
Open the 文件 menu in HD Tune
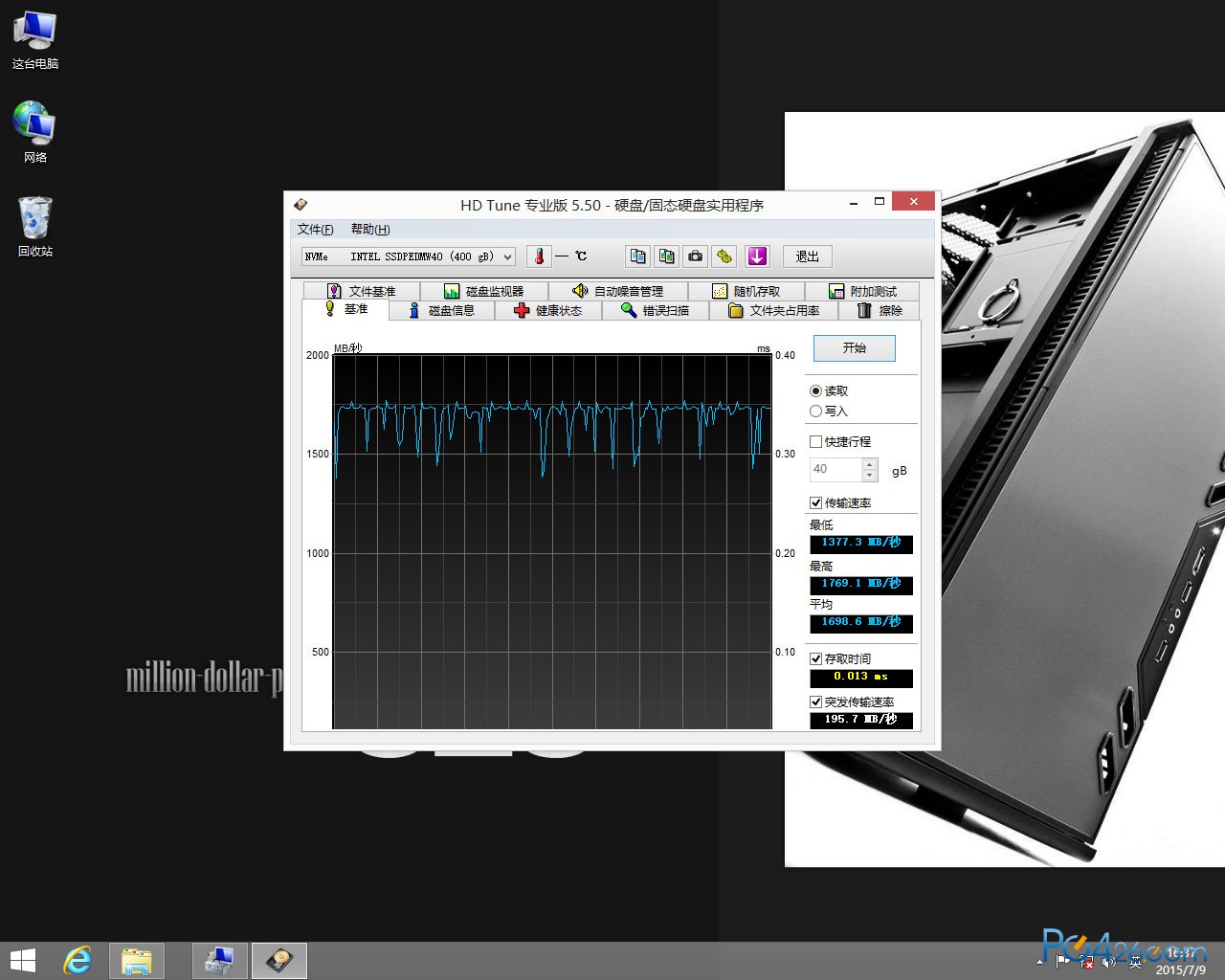pyautogui.click(x=315, y=230)
